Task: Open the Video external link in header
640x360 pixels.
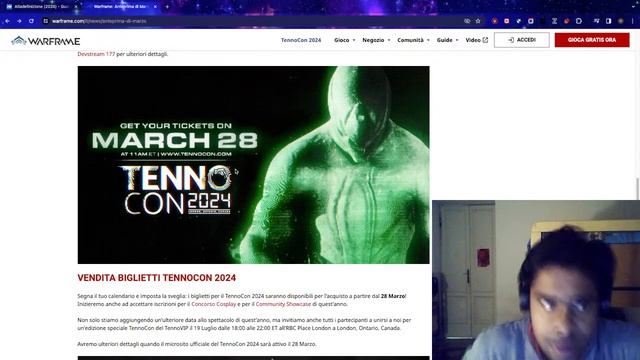Action: click(x=476, y=40)
